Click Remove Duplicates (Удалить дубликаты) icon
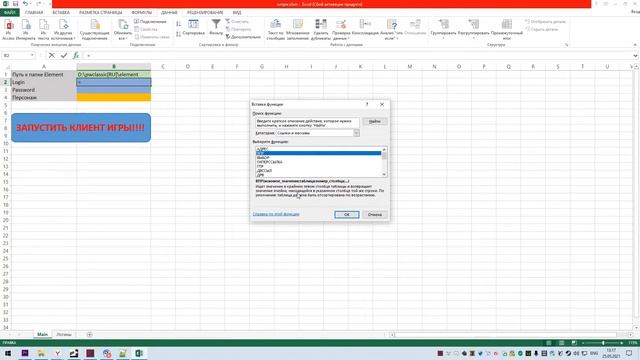640x360 pixels. click(x=321, y=30)
